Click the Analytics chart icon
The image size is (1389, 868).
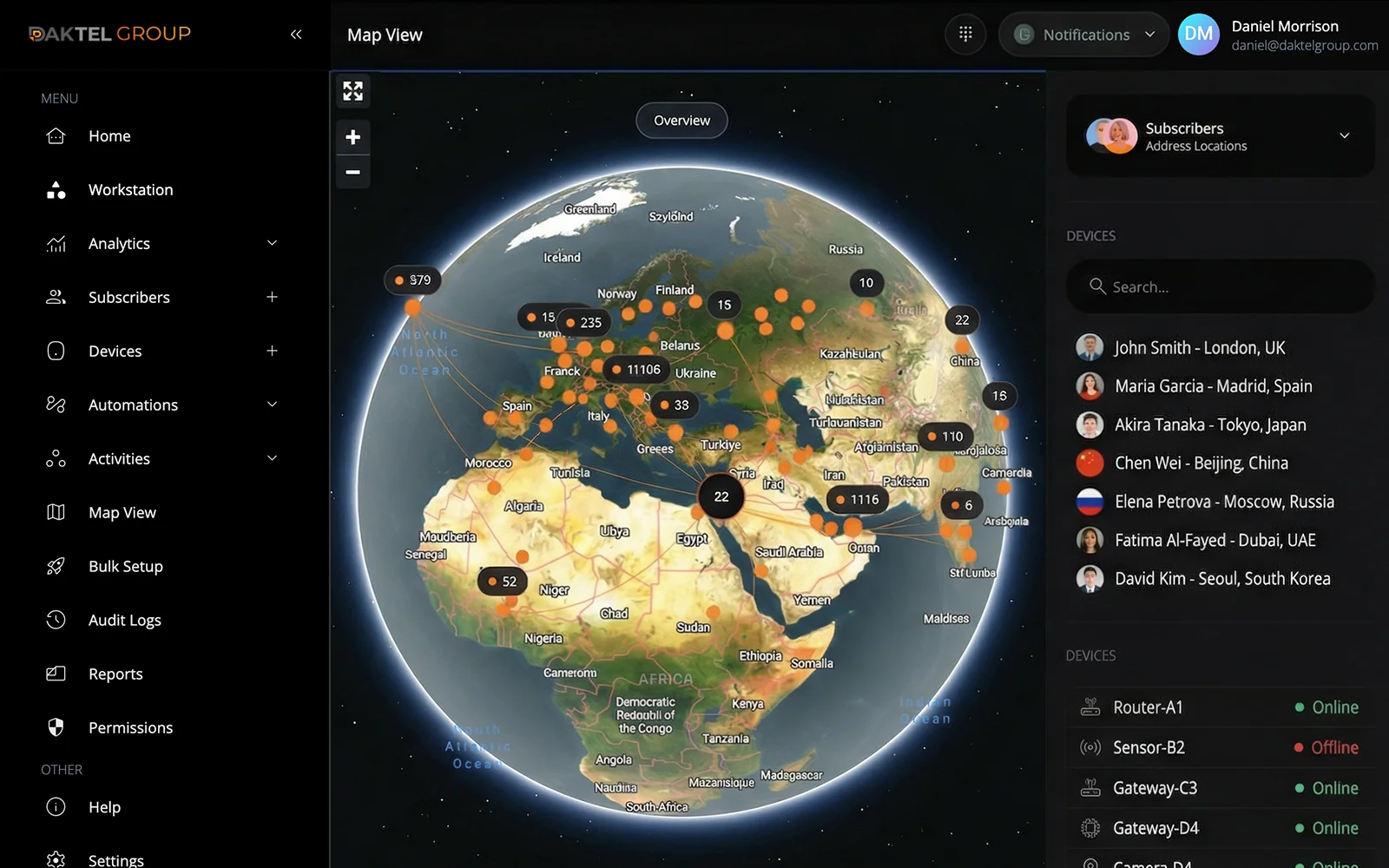[56, 244]
